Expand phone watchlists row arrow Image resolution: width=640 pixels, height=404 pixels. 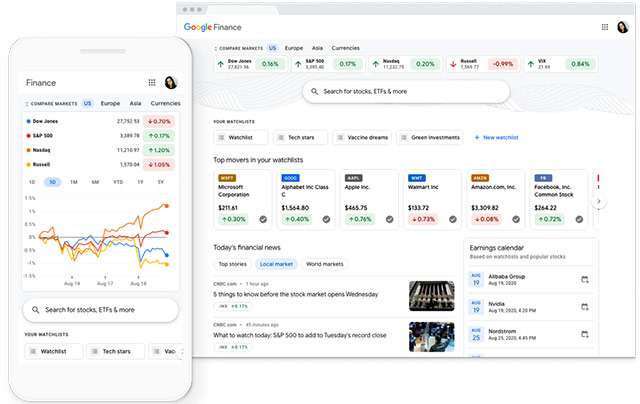[x=182, y=352]
